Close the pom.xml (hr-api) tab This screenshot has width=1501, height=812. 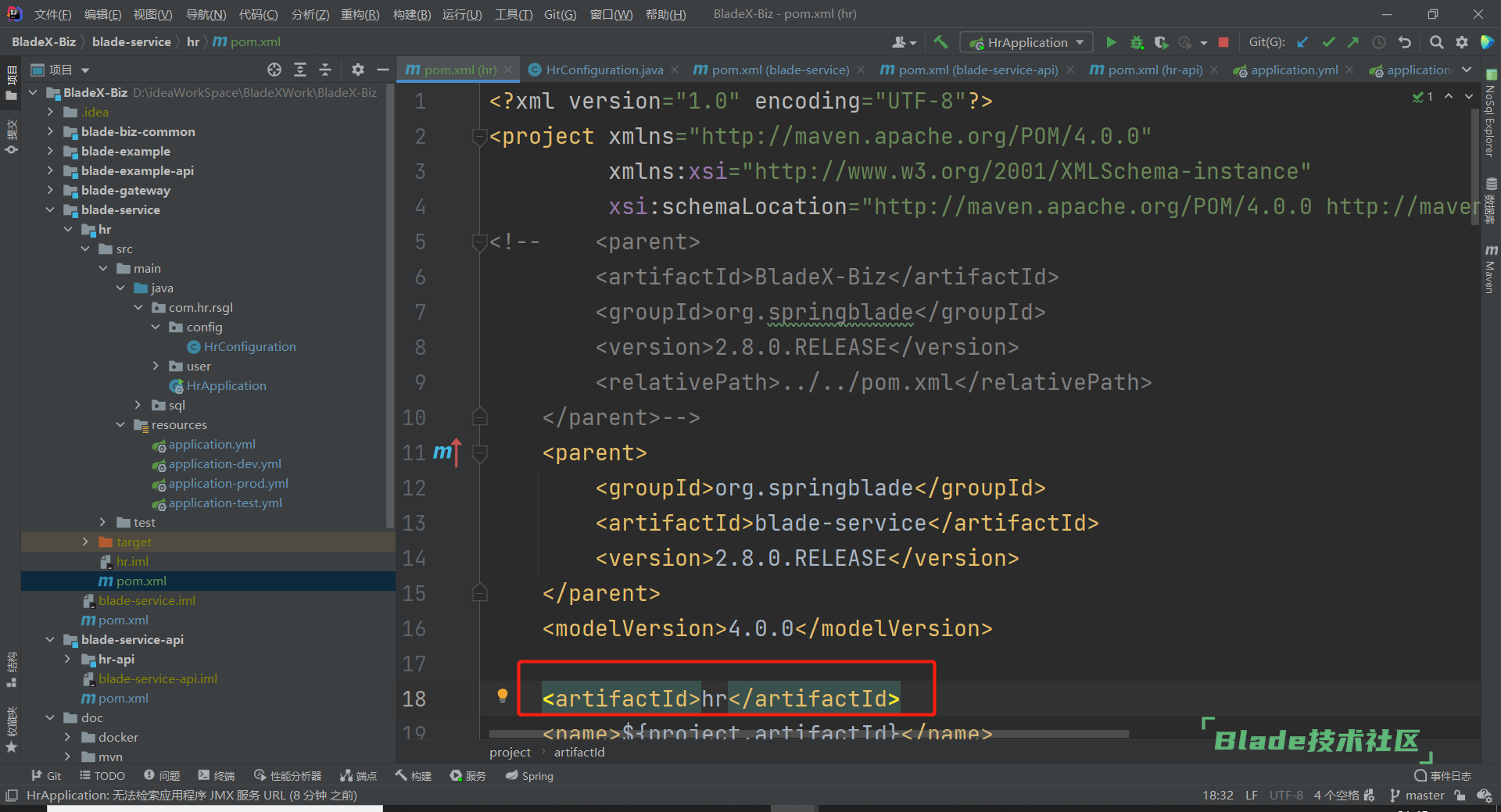(1214, 70)
